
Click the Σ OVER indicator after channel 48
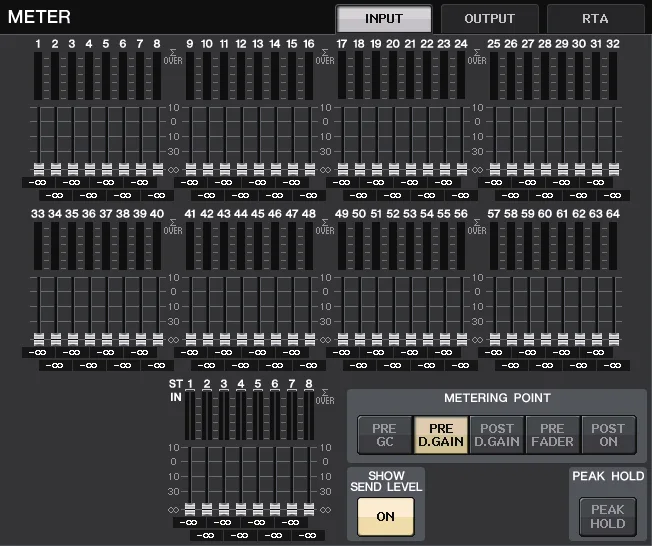point(325,227)
